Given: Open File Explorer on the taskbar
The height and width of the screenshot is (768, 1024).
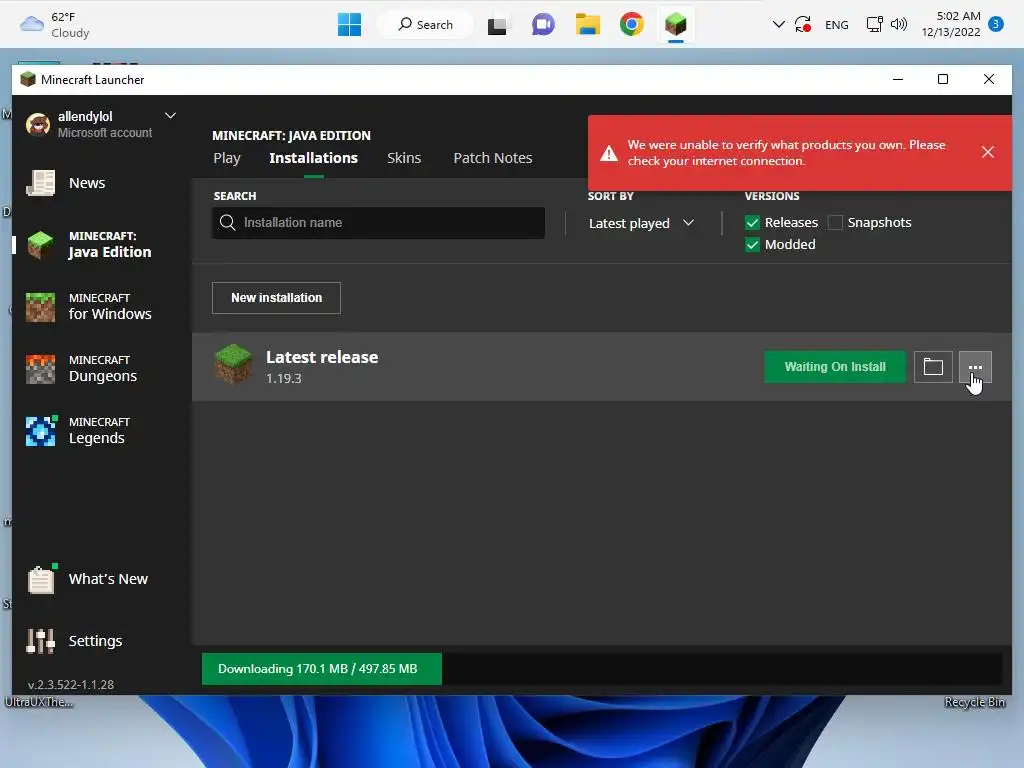Looking at the screenshot, I should (588, 25).
